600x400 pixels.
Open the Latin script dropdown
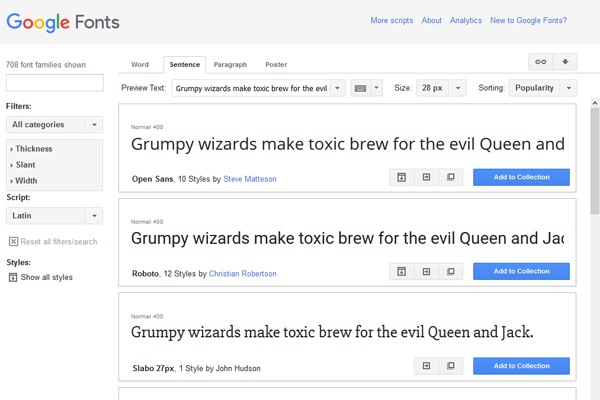(54, 216)
